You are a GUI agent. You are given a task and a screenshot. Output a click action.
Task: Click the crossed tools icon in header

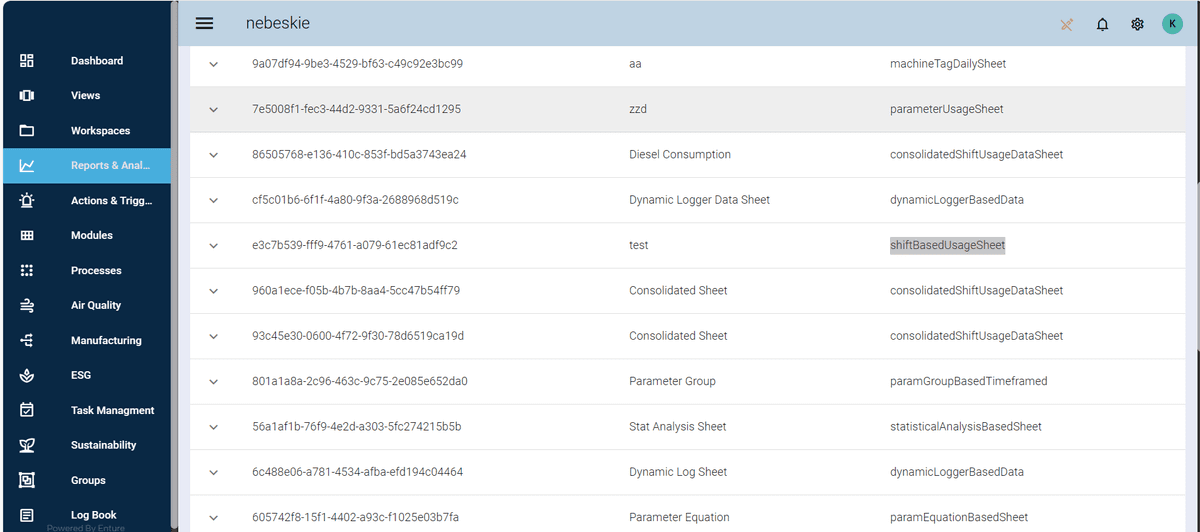(x=1066, y=24)
